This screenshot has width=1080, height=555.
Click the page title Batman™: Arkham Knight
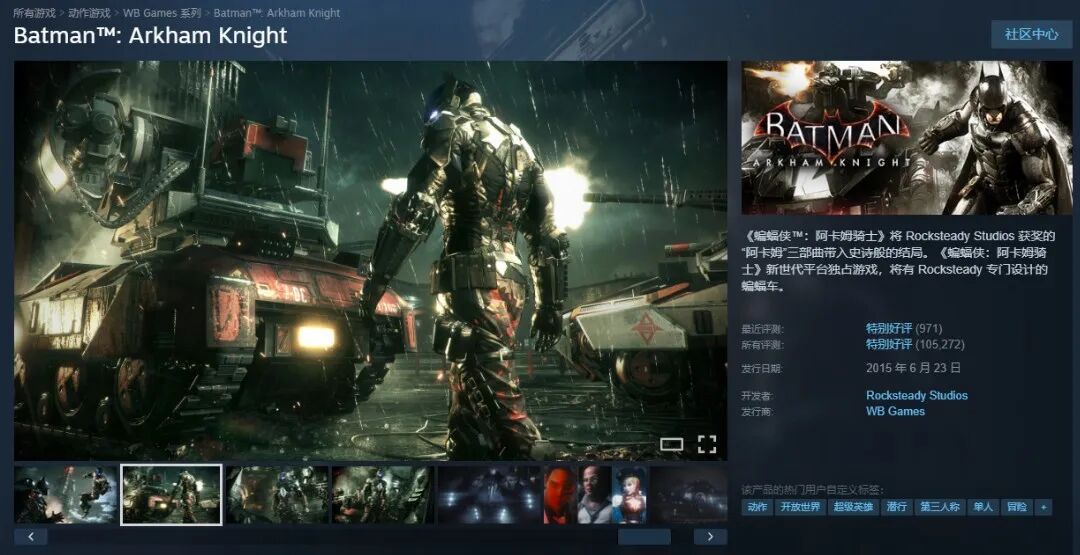pos(150,36)
